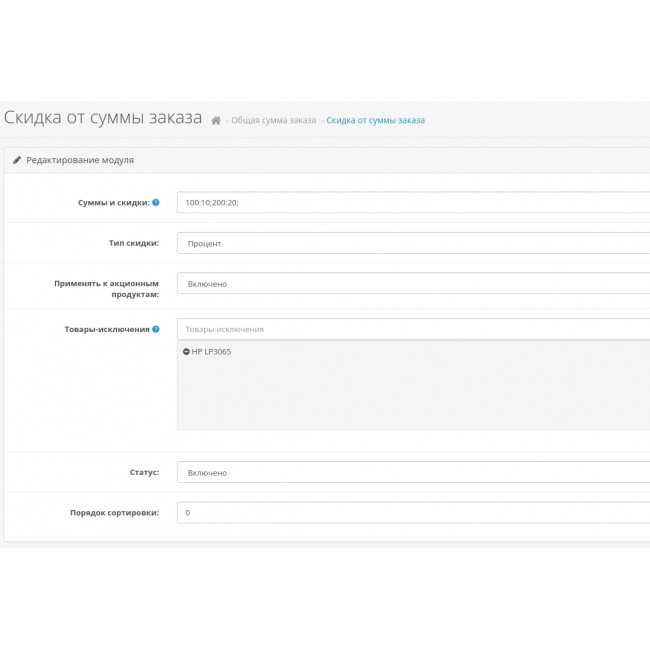Click the Порядок сортировки input field
The image size is (650, 650).
[x=412, y=512]
